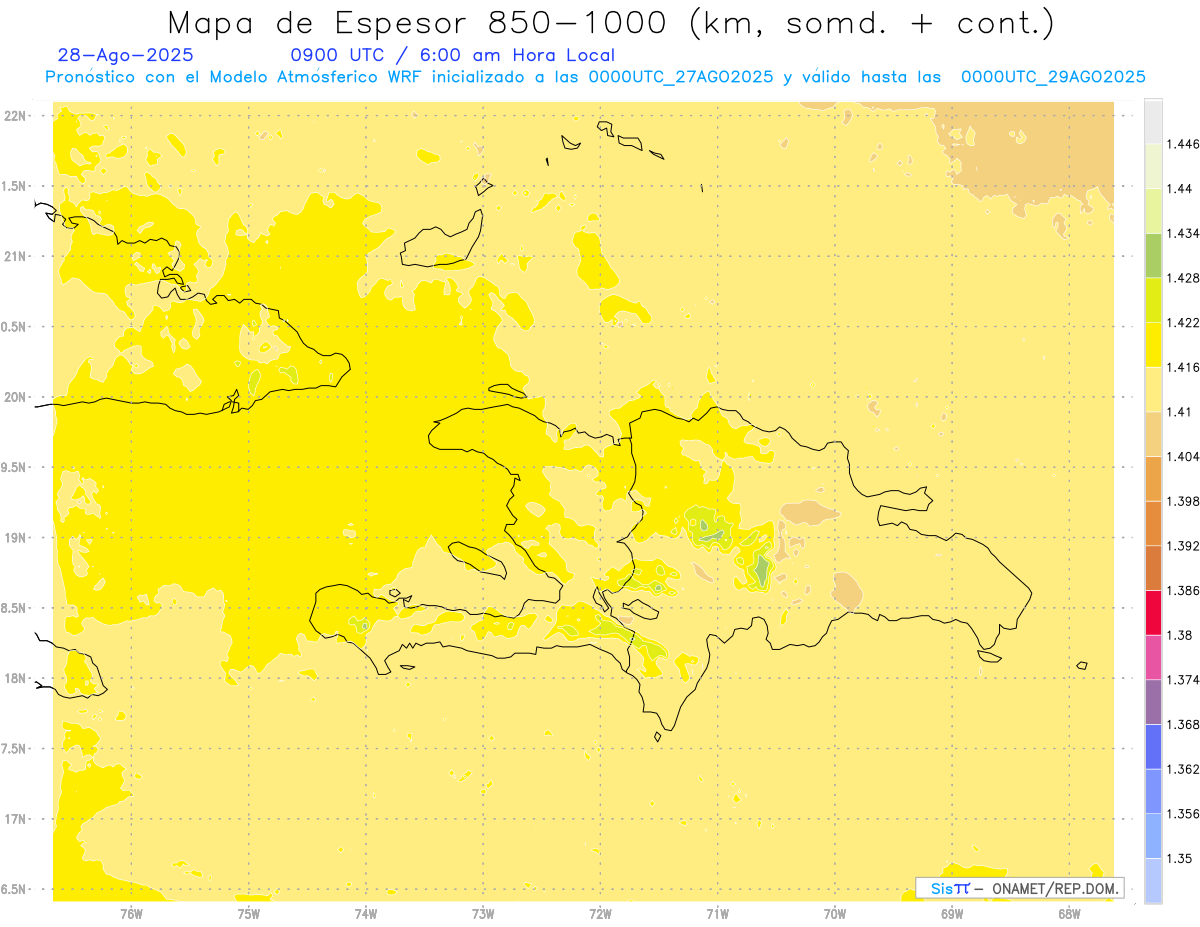Click the 21N latitude label
This screenshot has height=927, width=1200.
point(17,256)
